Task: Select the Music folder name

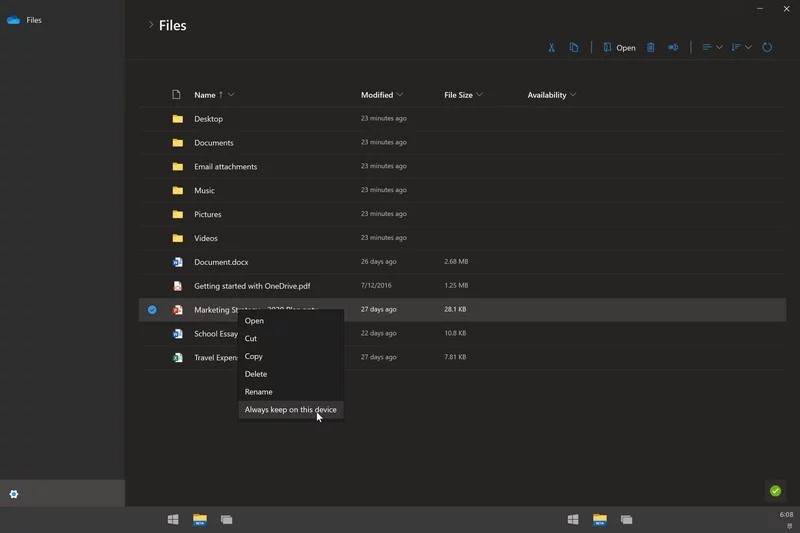Action: click(204, 190)
